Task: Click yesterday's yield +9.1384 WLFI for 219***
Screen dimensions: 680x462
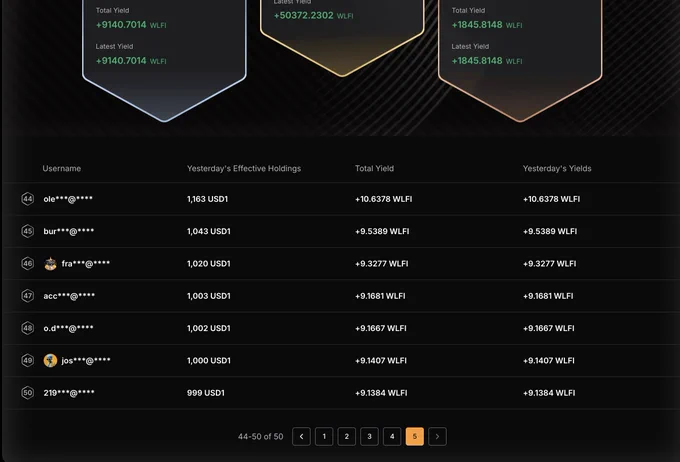Action: (549, 393)
